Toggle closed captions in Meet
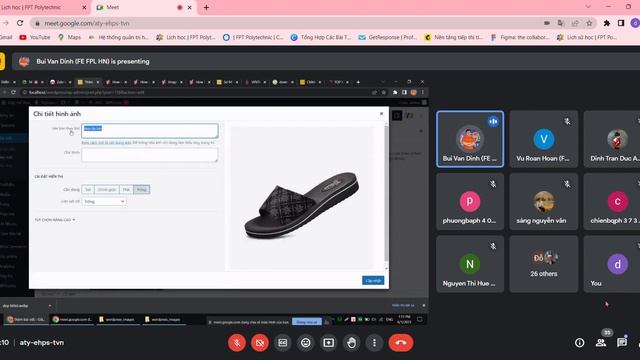Screen dimensions: 640x360 (282, 343)
